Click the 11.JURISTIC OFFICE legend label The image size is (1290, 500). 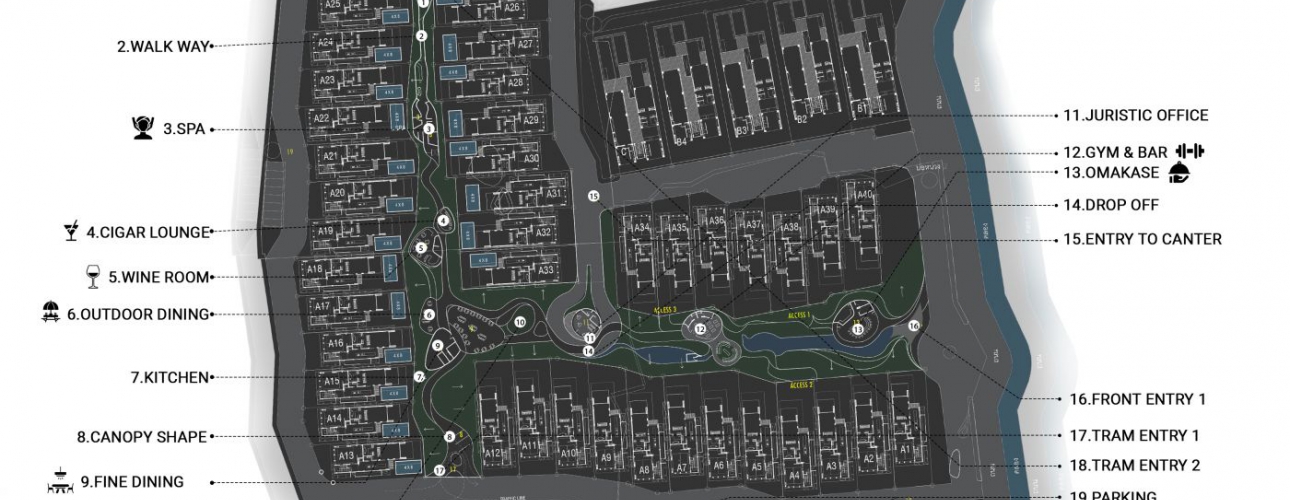tap(1136, 115)
